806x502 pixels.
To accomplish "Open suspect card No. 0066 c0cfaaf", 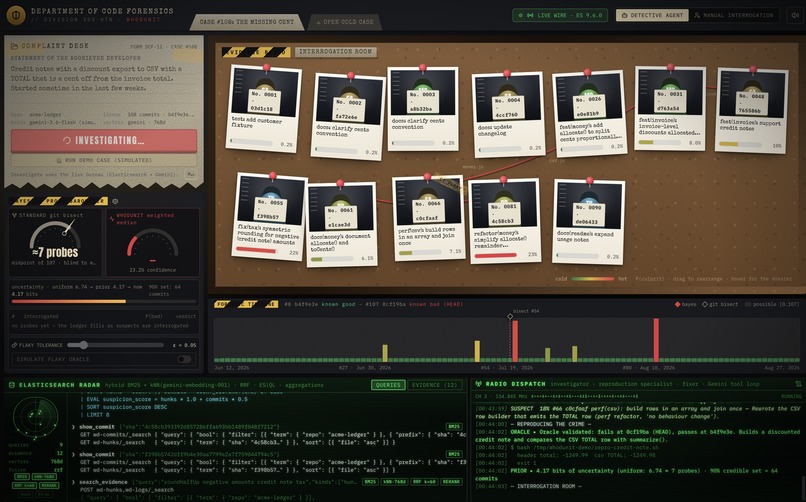I will pyautogui.click(x=428, y=218).
